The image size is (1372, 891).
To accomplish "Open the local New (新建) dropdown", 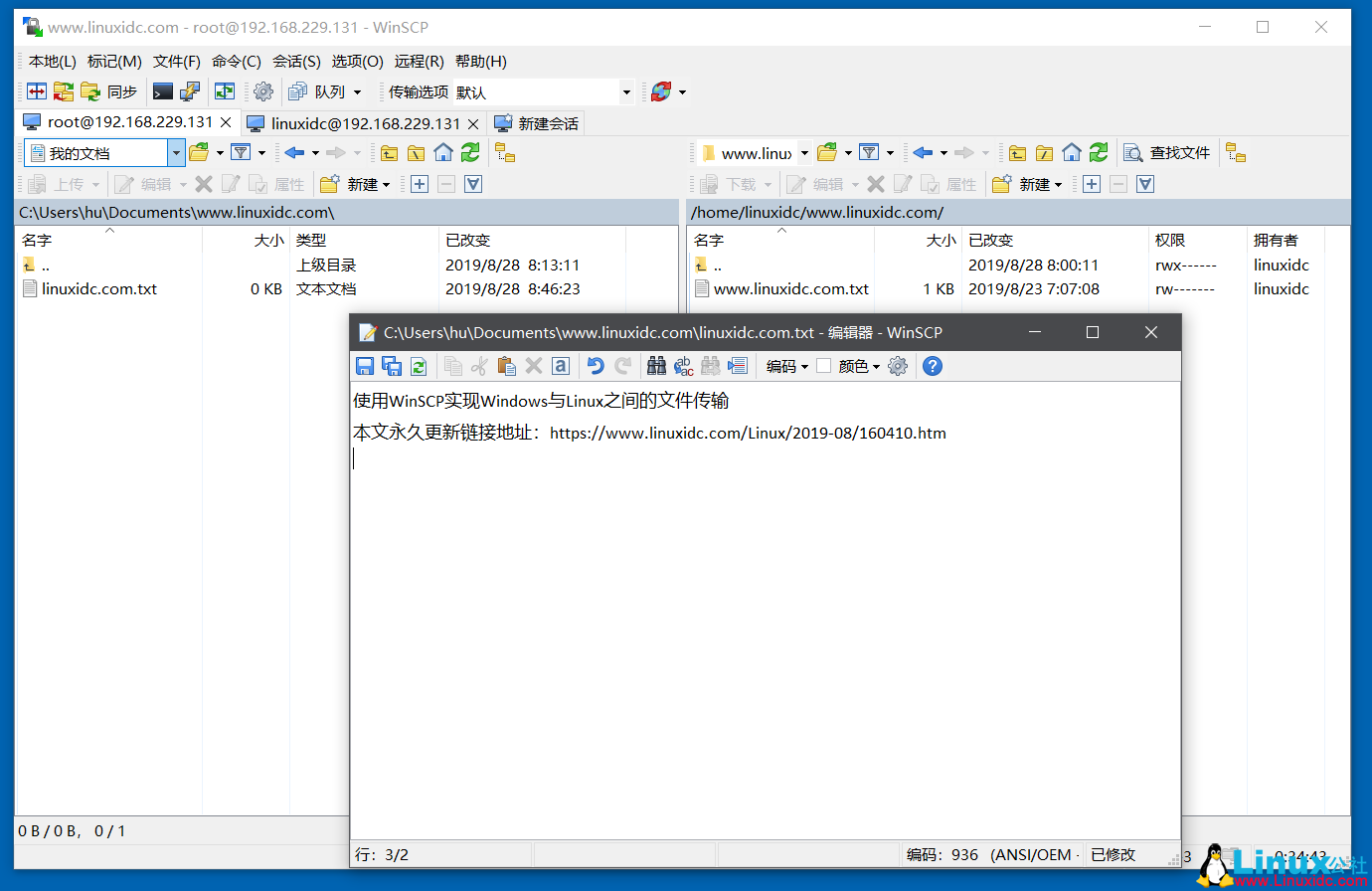I will click(356, 184).
